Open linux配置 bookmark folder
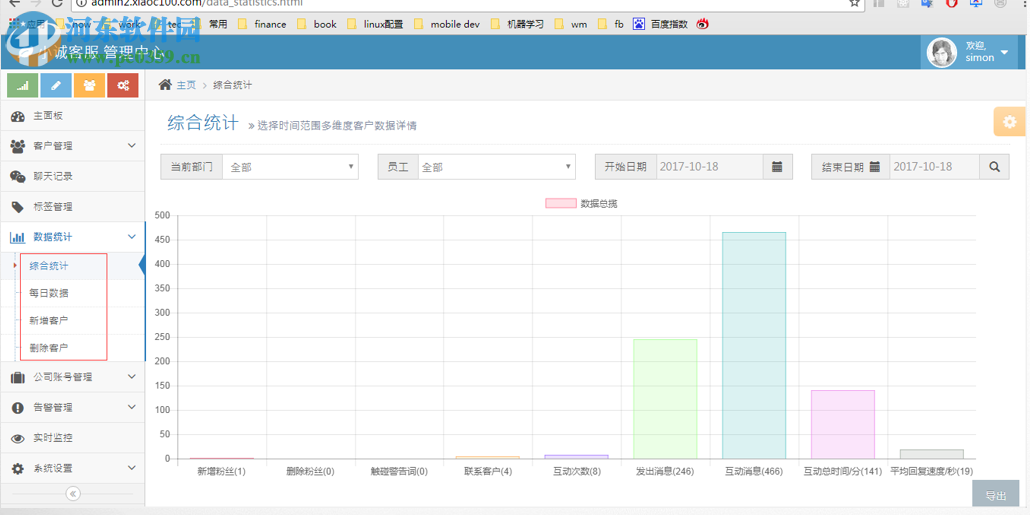Viewport: 1030px width, 515px height. click(x=375, y=24)
